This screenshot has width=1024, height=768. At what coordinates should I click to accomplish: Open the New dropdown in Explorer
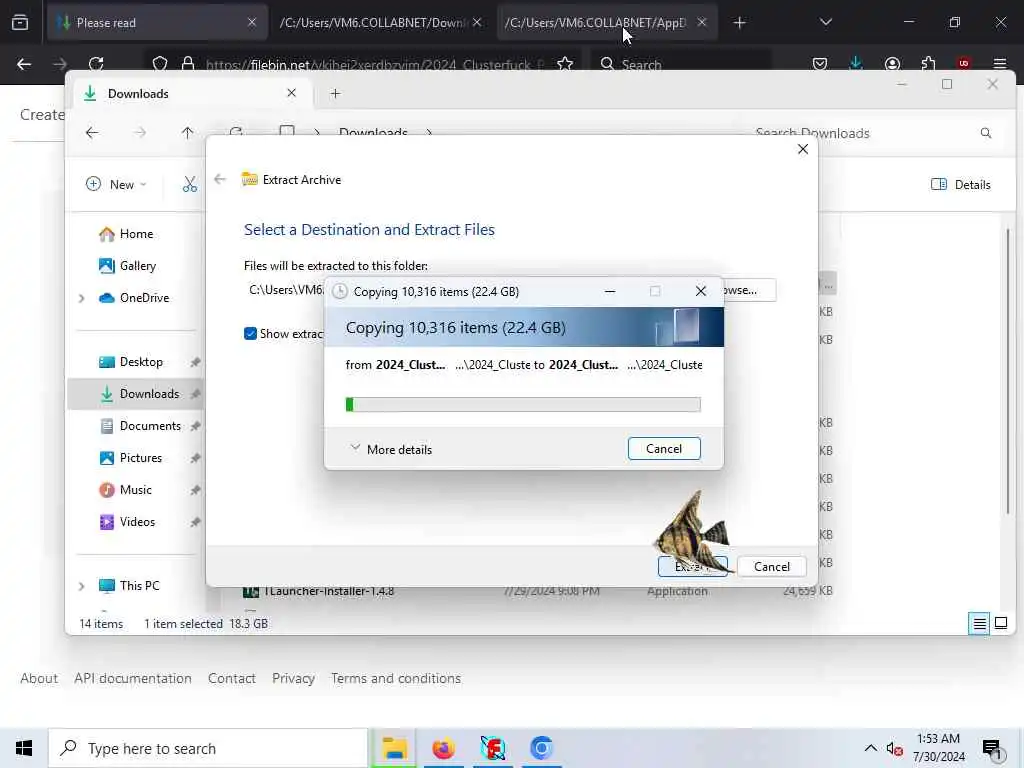coord(116,184)
